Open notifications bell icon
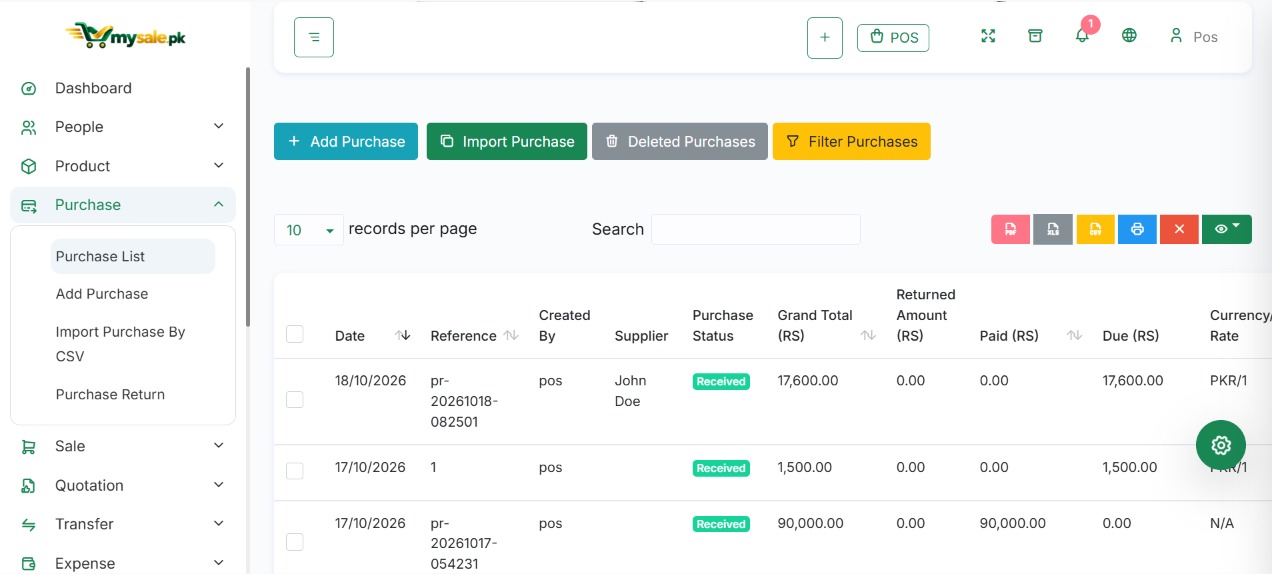Image resolution: width=1272 pixels, height=574 pixels. (1082, 36)
